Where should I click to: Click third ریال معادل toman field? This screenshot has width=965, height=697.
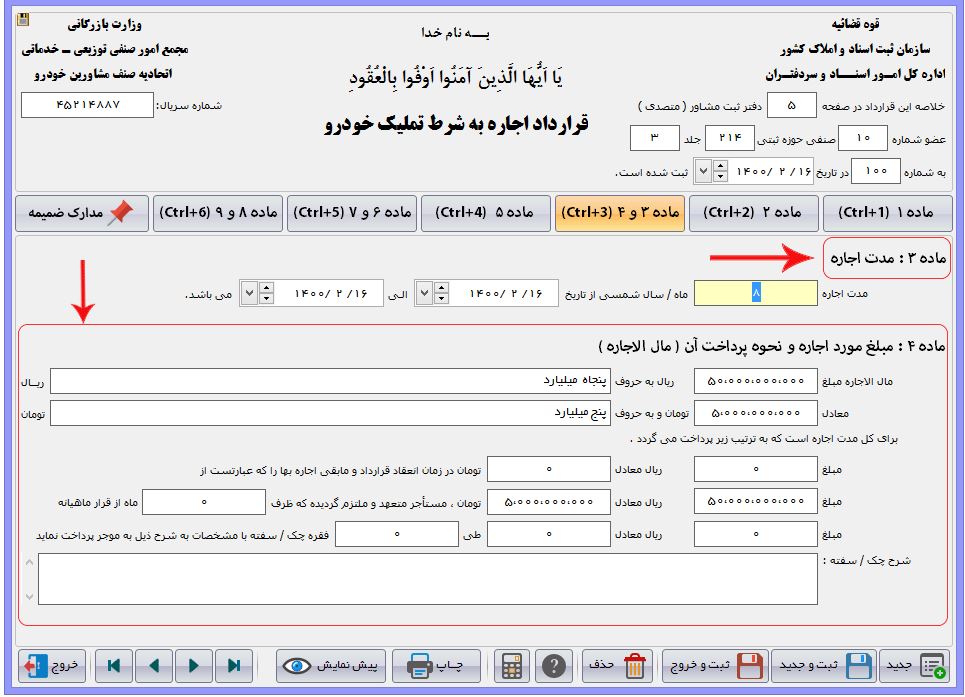click(549, 535)
